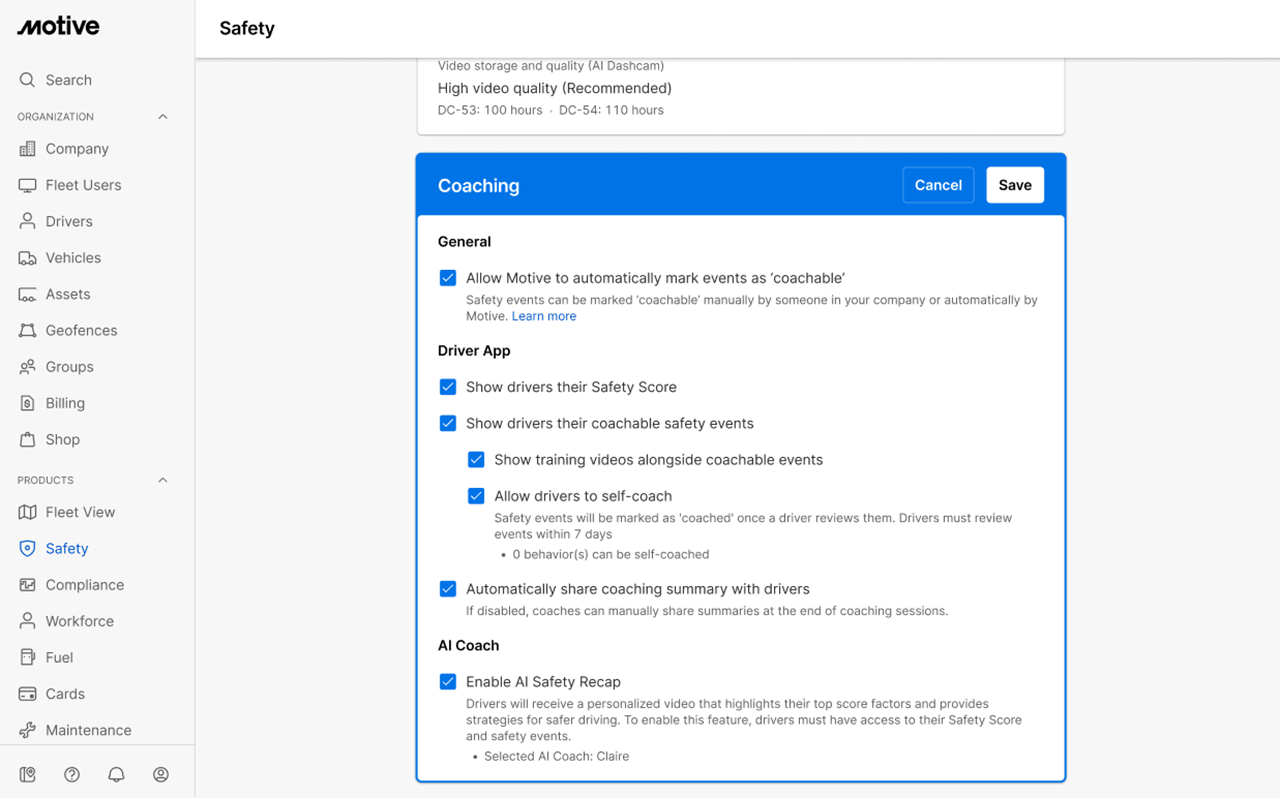1280x799 pixels.
Task: Open the Workforce page
Action: coord(80,621)
